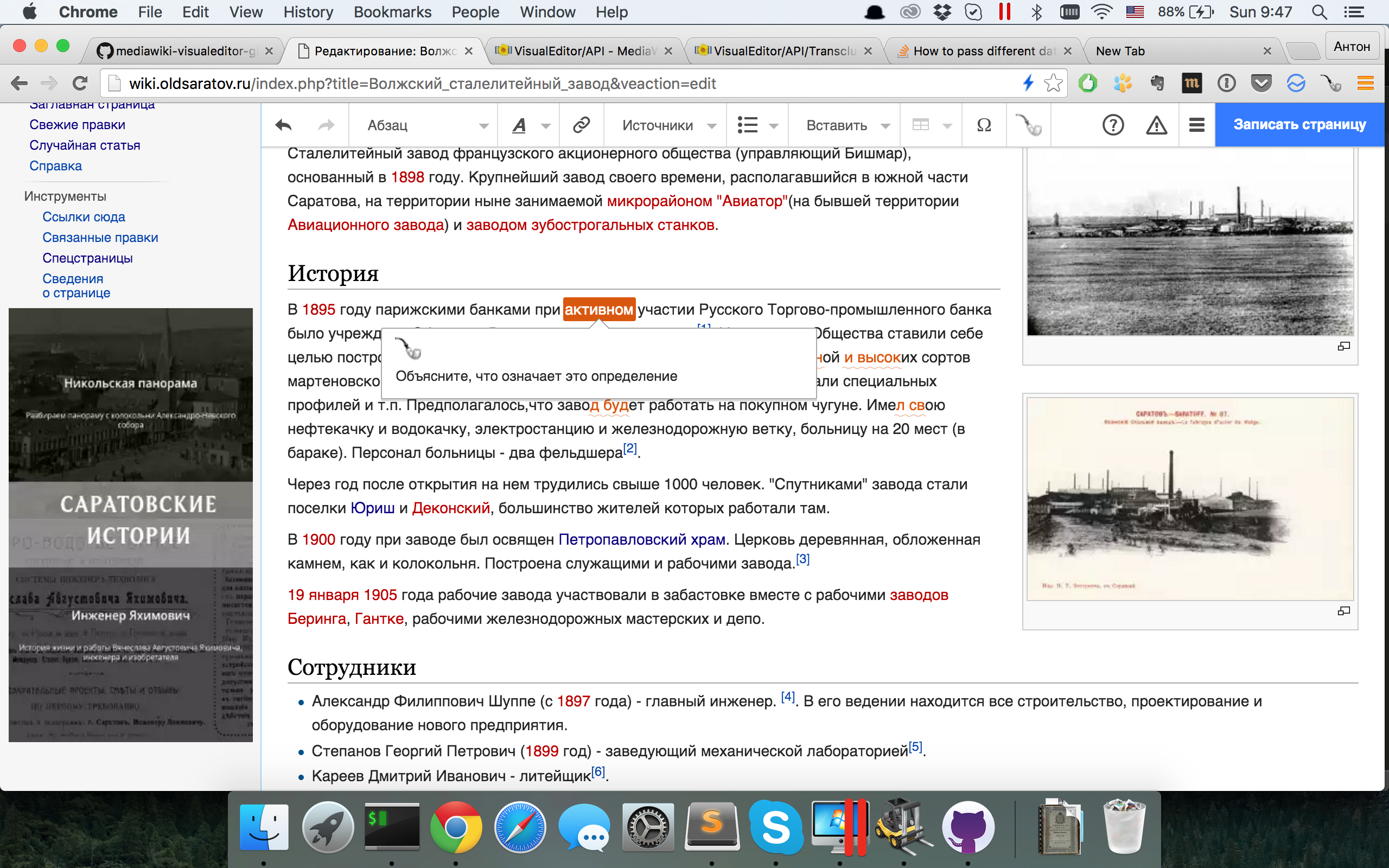Open the text style (A) formatting menu

click(528, 125)
